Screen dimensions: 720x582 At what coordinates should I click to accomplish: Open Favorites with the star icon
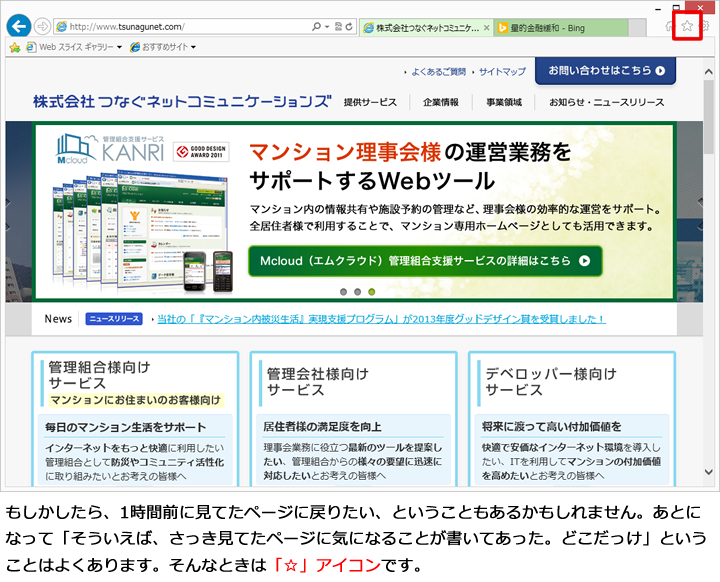tap(687, 26)
